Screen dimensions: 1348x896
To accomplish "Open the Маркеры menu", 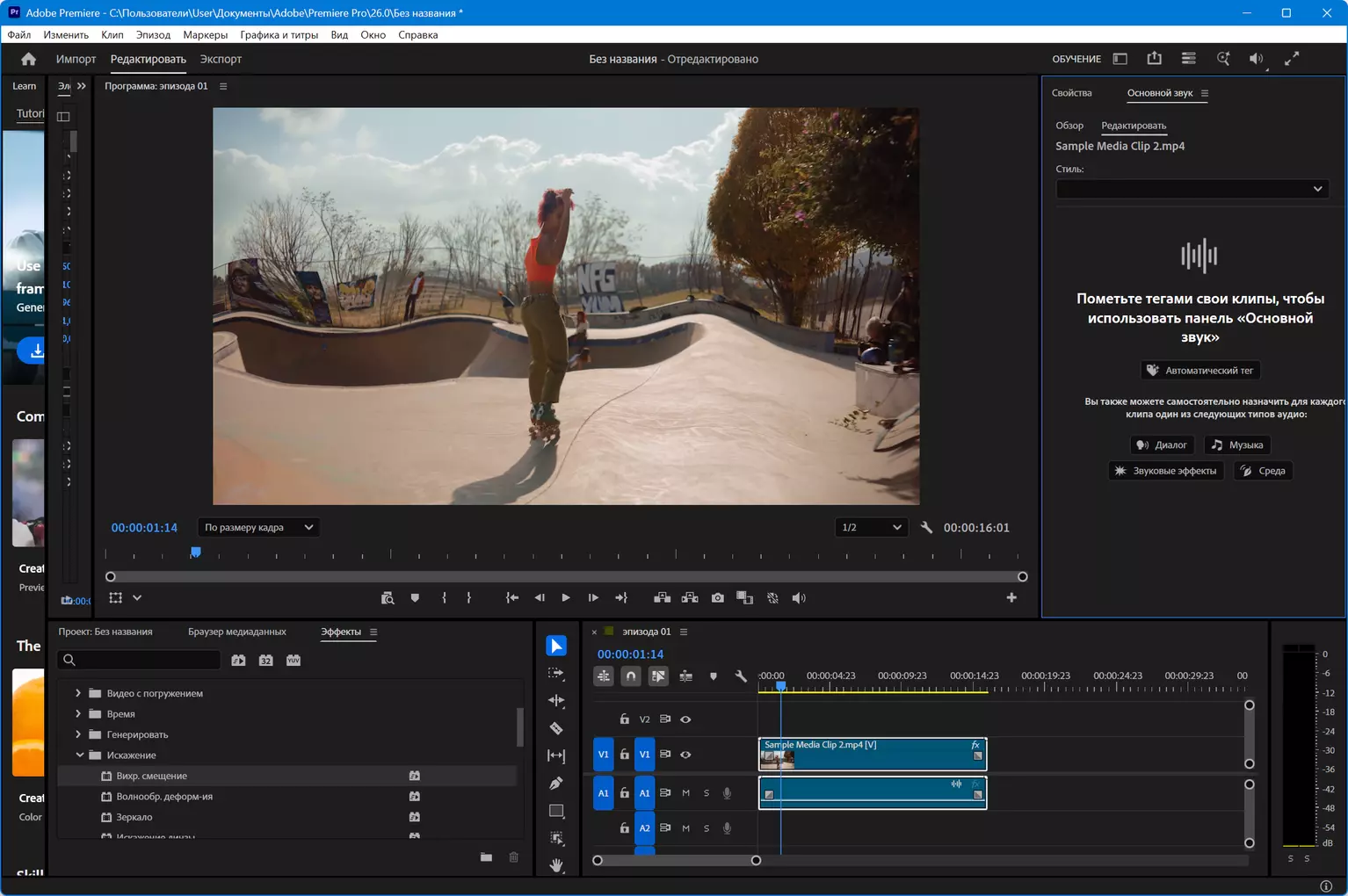I will [x=205, y=35].
